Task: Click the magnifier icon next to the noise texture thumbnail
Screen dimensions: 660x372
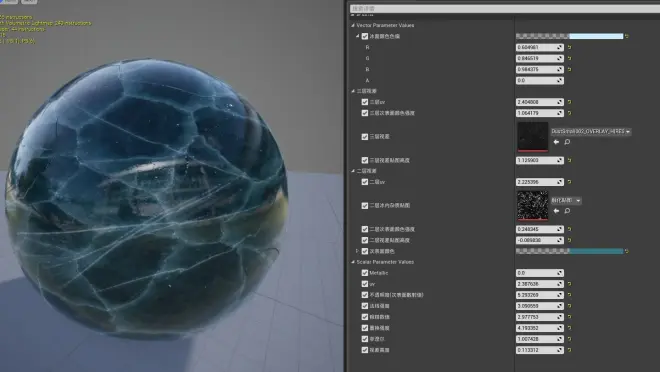Action: [x=567, y=211]
